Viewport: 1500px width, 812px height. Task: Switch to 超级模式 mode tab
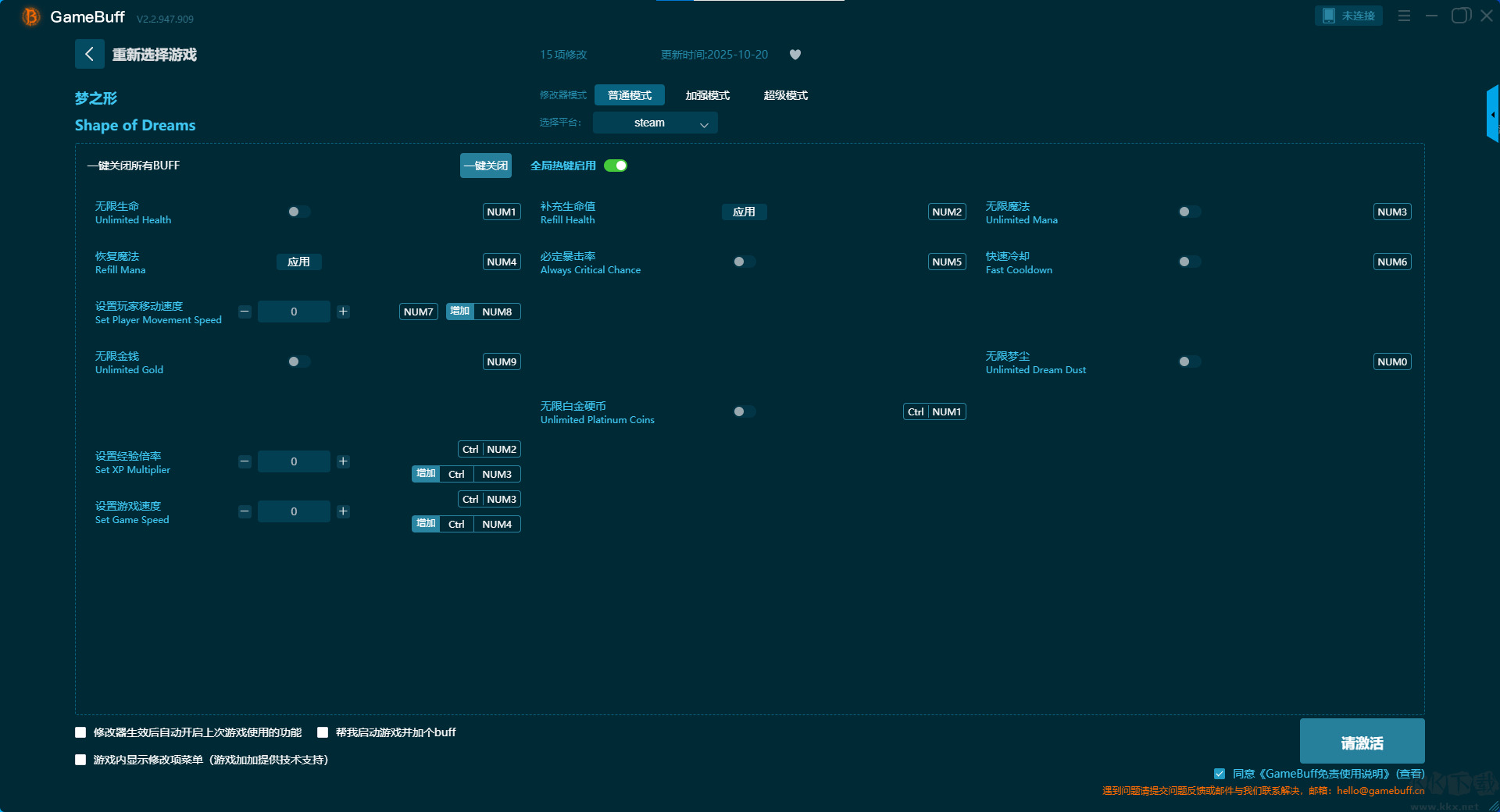(786, 95)
